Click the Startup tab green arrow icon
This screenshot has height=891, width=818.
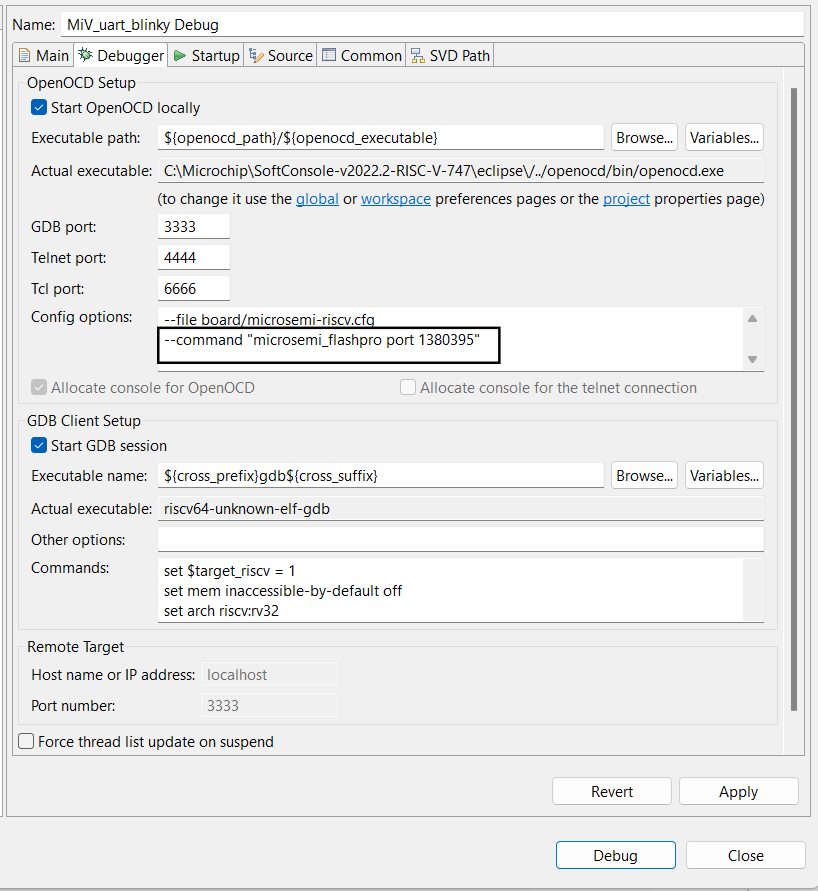point(180,56)
